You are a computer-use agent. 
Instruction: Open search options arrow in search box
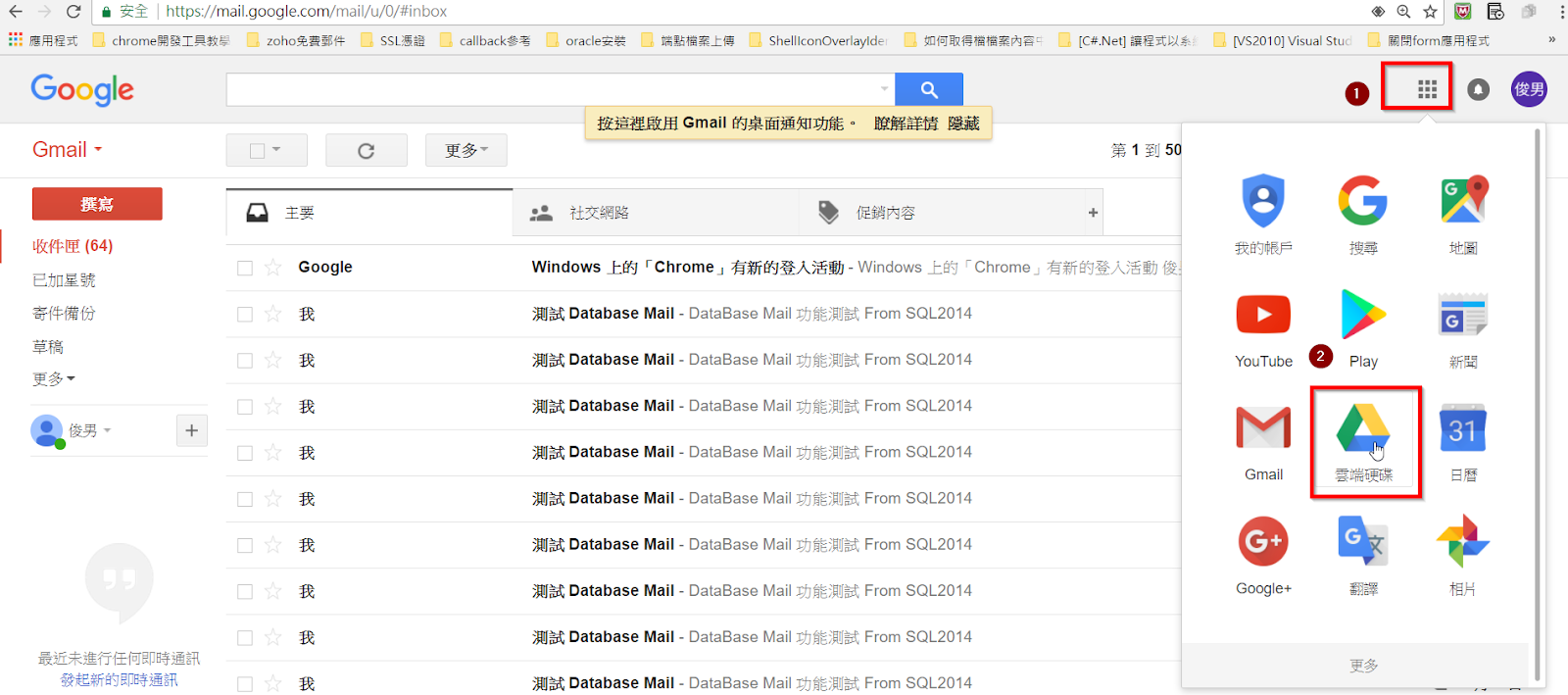[884, 89]
